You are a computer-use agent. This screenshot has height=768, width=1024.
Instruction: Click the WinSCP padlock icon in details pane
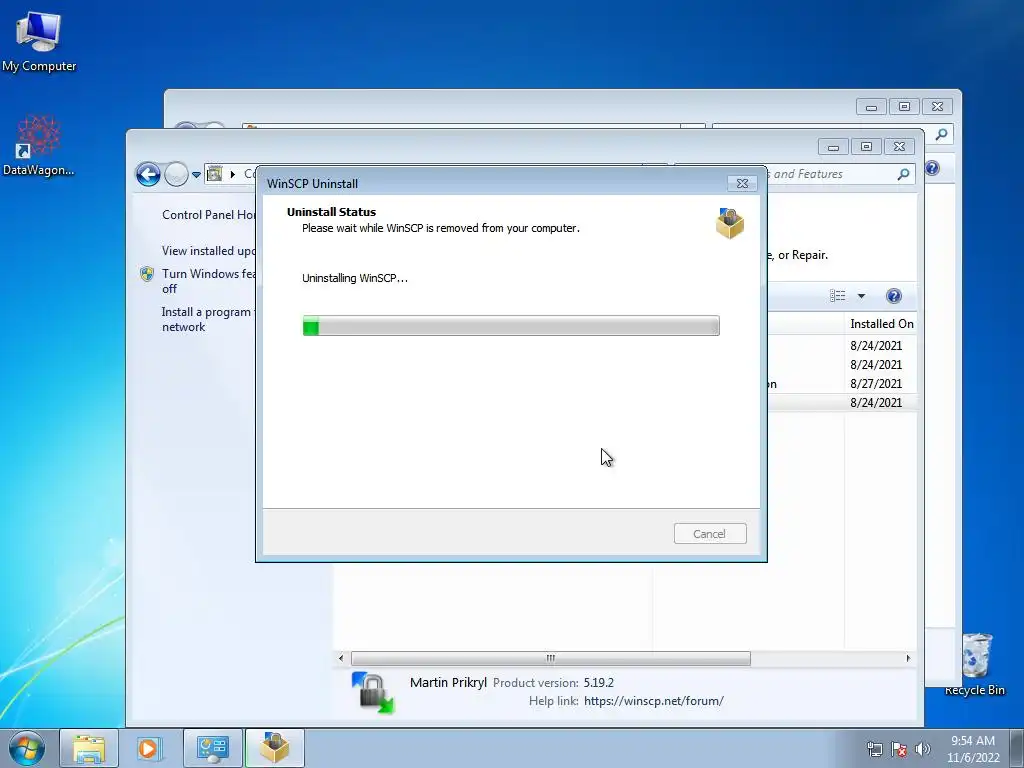click(373, 692)
